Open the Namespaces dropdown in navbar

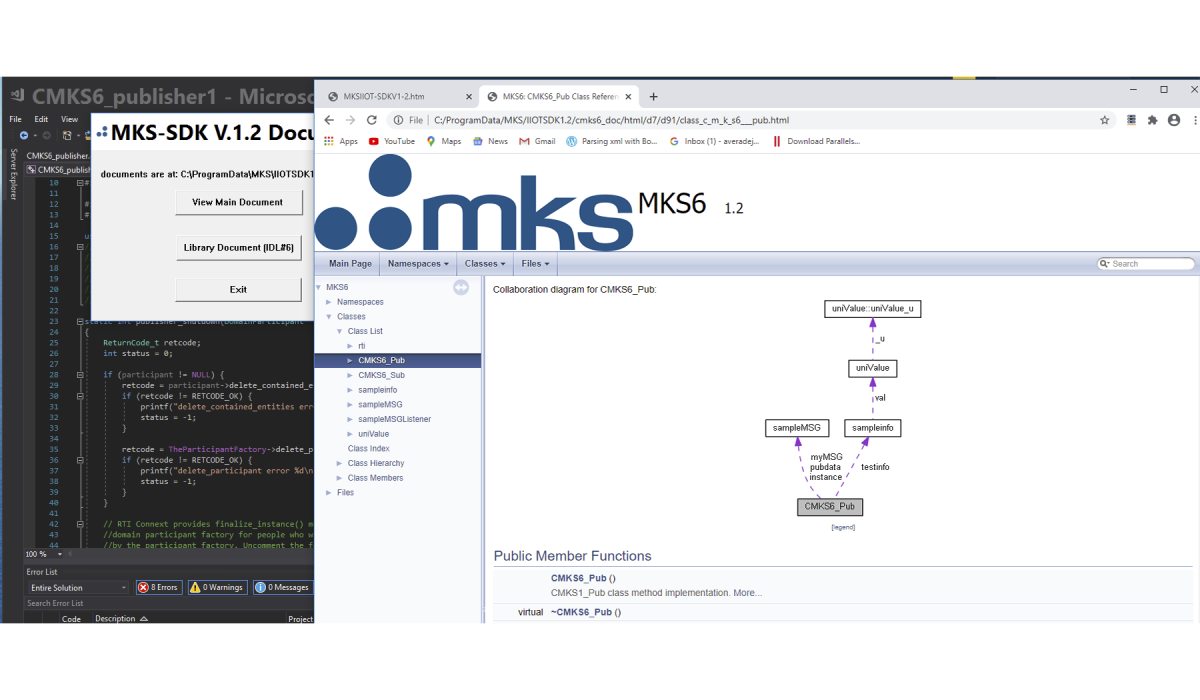[x=418, y=264]
